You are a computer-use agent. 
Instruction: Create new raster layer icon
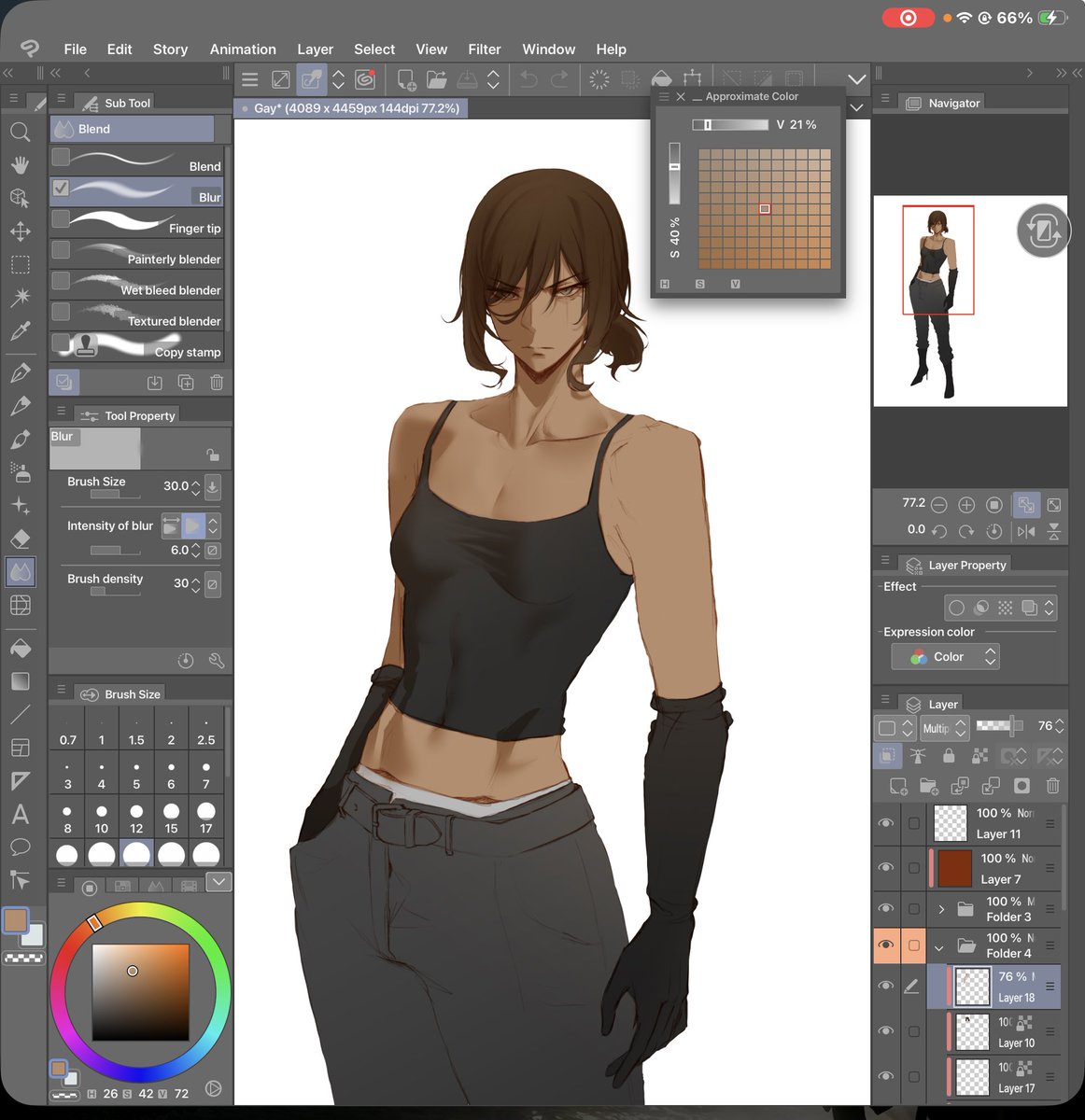coord(898,786)
